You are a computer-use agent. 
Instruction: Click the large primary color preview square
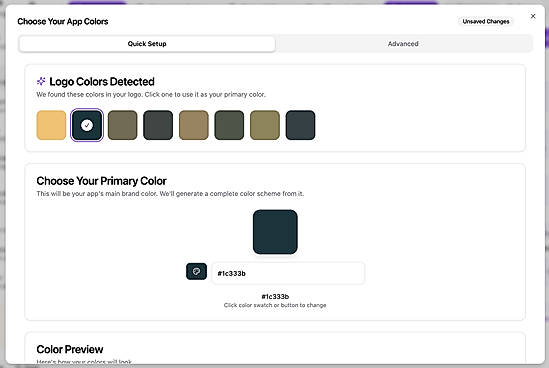pos(275,232)
